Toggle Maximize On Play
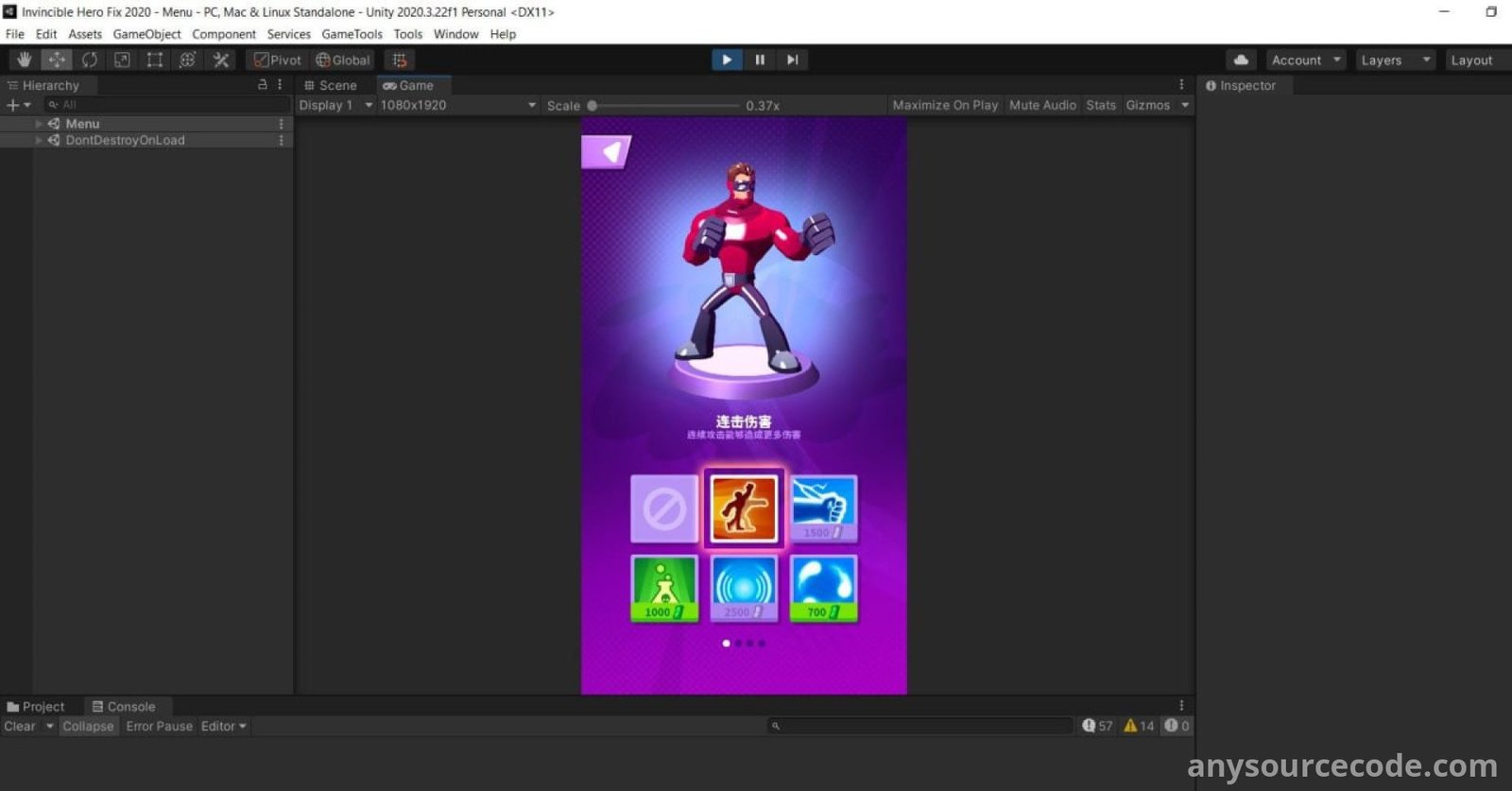The height and width of the screenshot is (791, 1512). (944, 105)
